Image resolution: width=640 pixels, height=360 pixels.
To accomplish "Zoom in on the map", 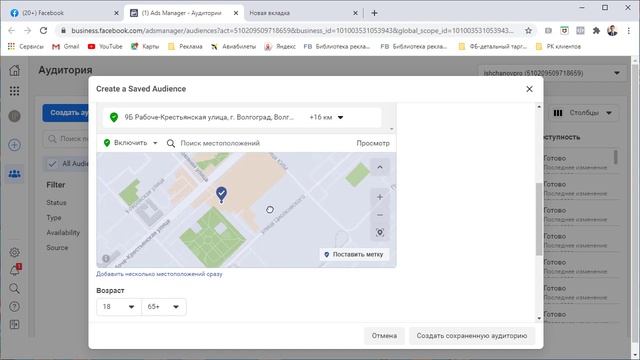I will (380, 197).
